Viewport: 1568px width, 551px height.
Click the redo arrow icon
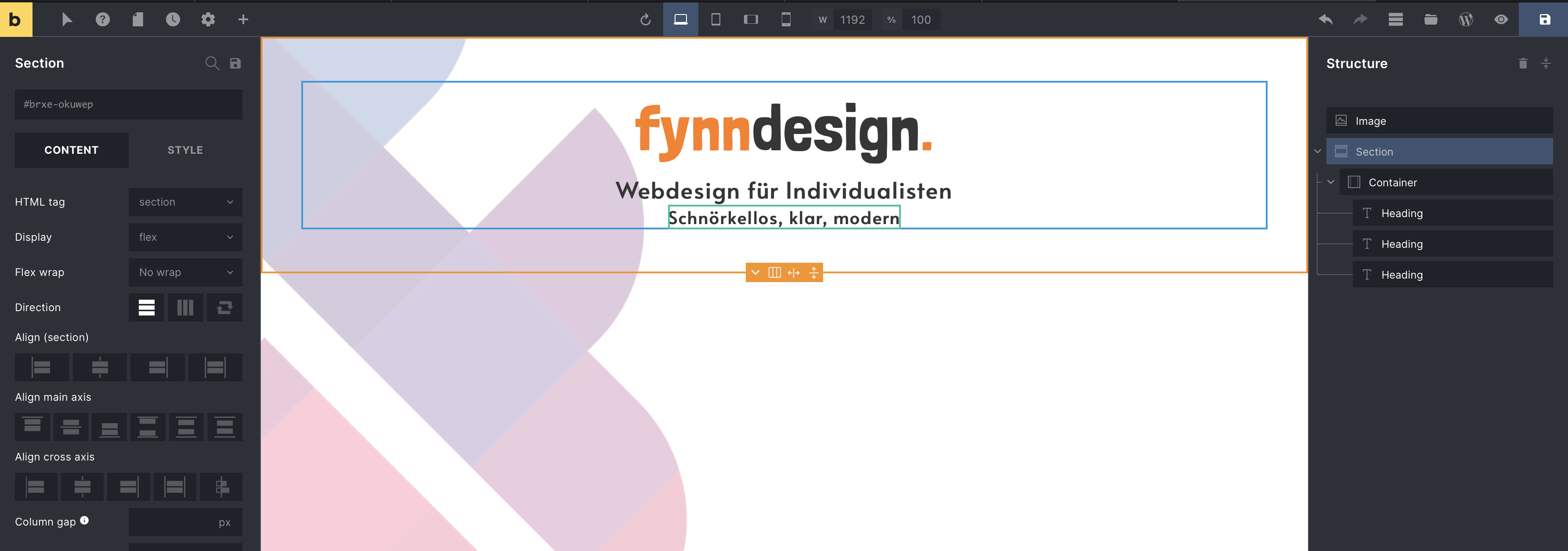click(x=1360, y=19)
